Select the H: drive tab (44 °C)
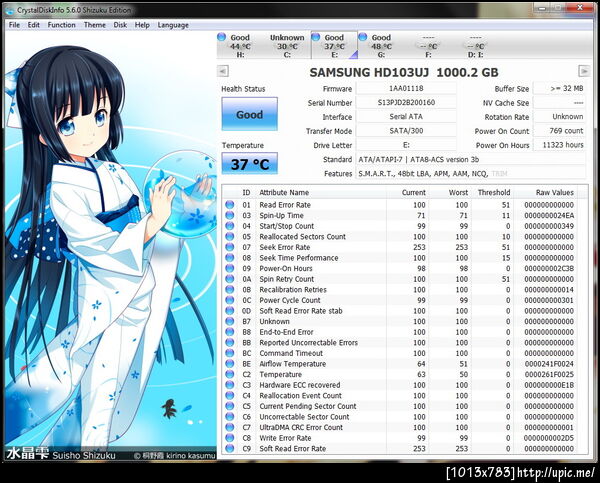 [x=240, y=46]
